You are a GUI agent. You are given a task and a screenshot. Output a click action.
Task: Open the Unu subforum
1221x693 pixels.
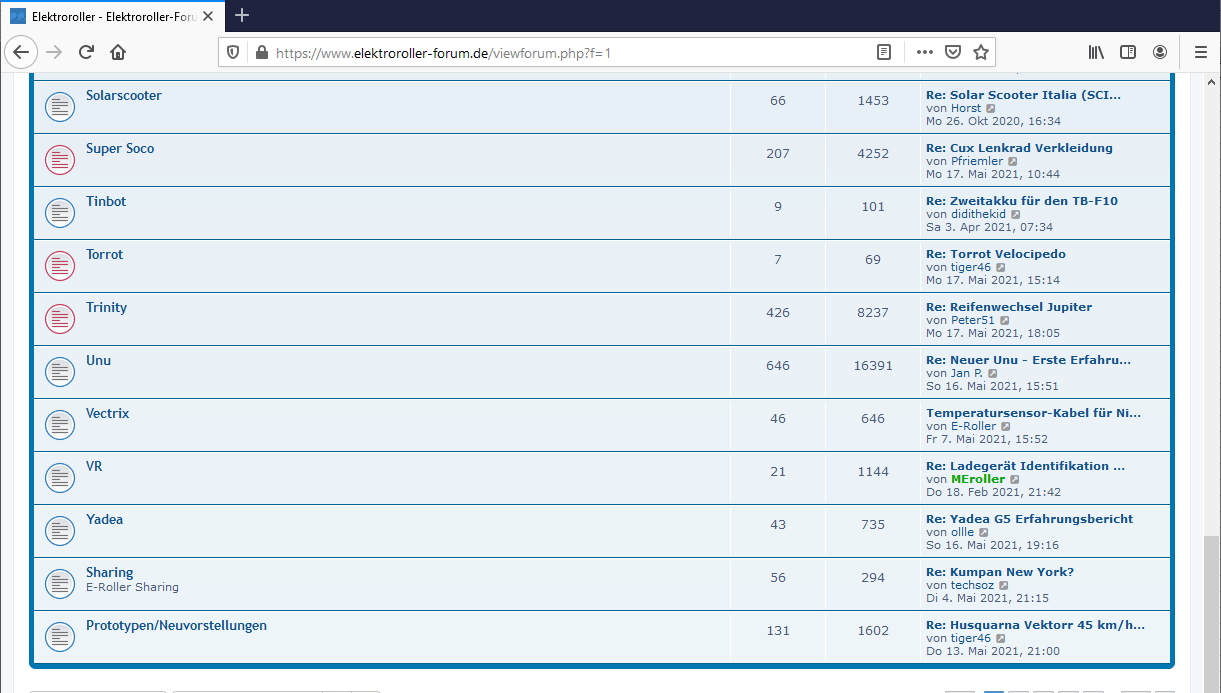98,360
